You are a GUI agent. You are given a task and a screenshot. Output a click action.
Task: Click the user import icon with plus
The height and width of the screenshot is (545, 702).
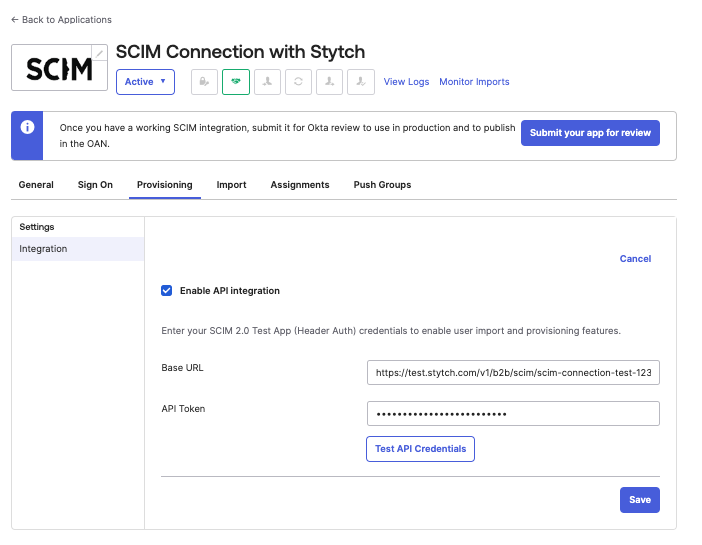pyautogui.click(x=267, y=82)
